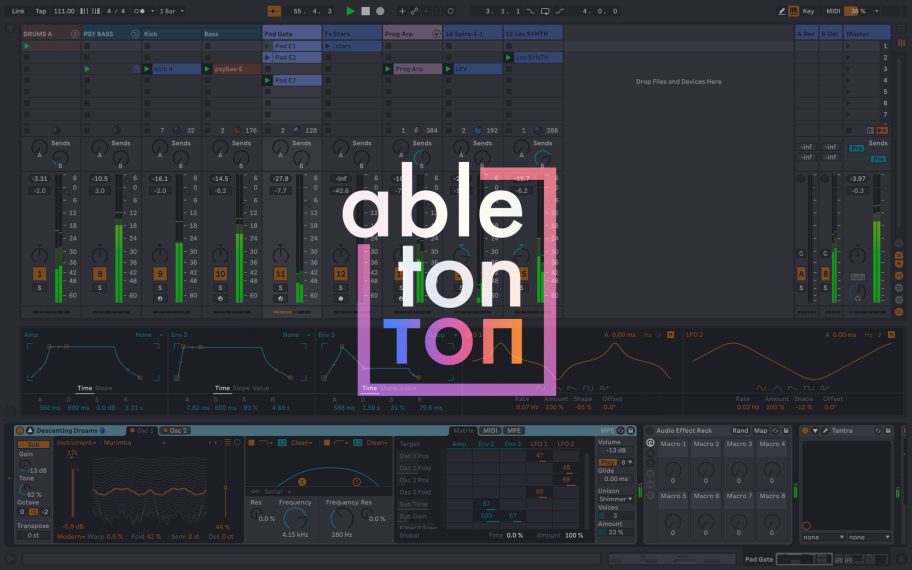Image resolution: width=912 pixels, height=570 pixels.
Task: Open the Shimmer unison dropdown
Action: 615,499
